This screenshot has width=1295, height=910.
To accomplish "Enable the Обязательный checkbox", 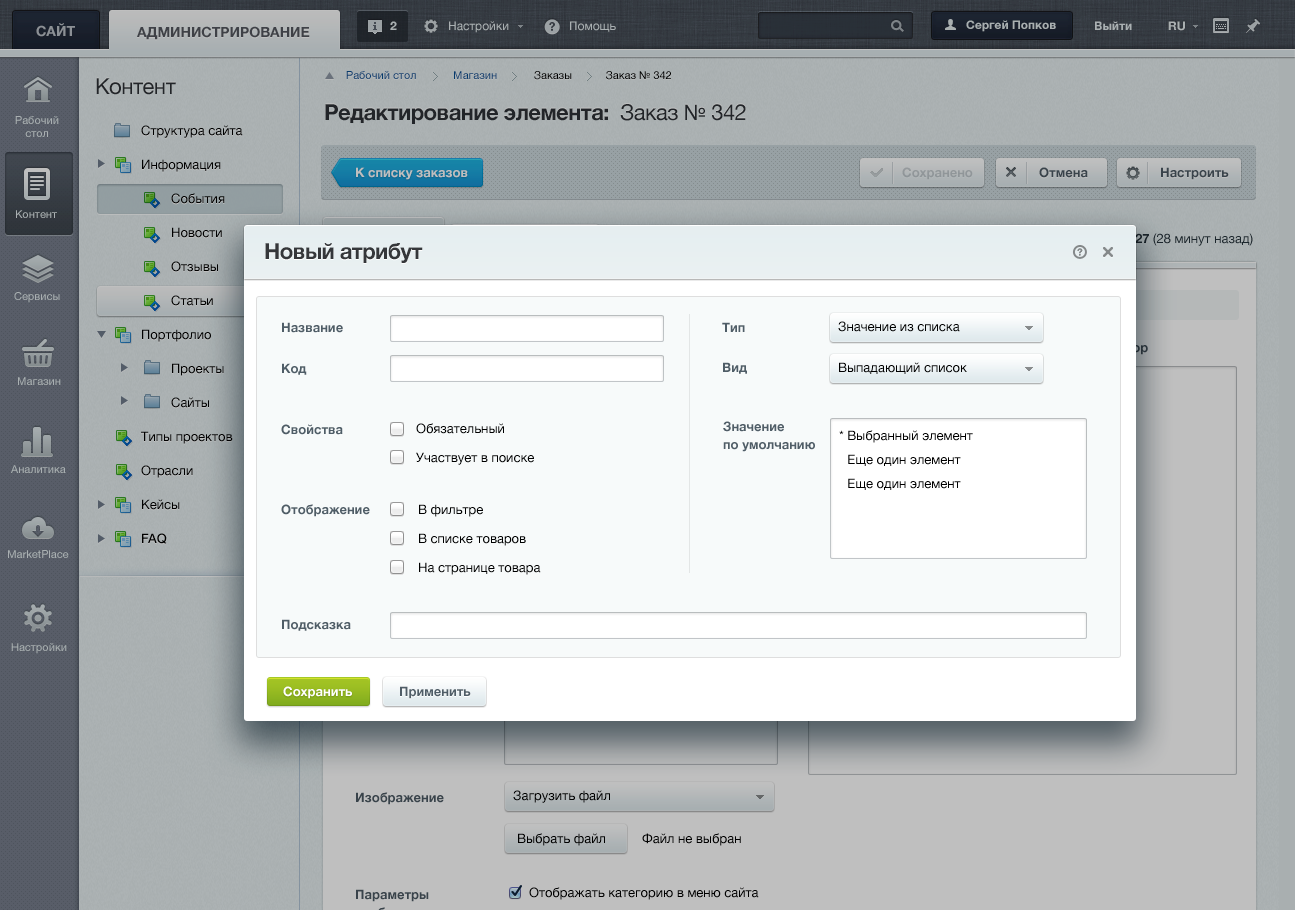I will (x=397, y=429).
